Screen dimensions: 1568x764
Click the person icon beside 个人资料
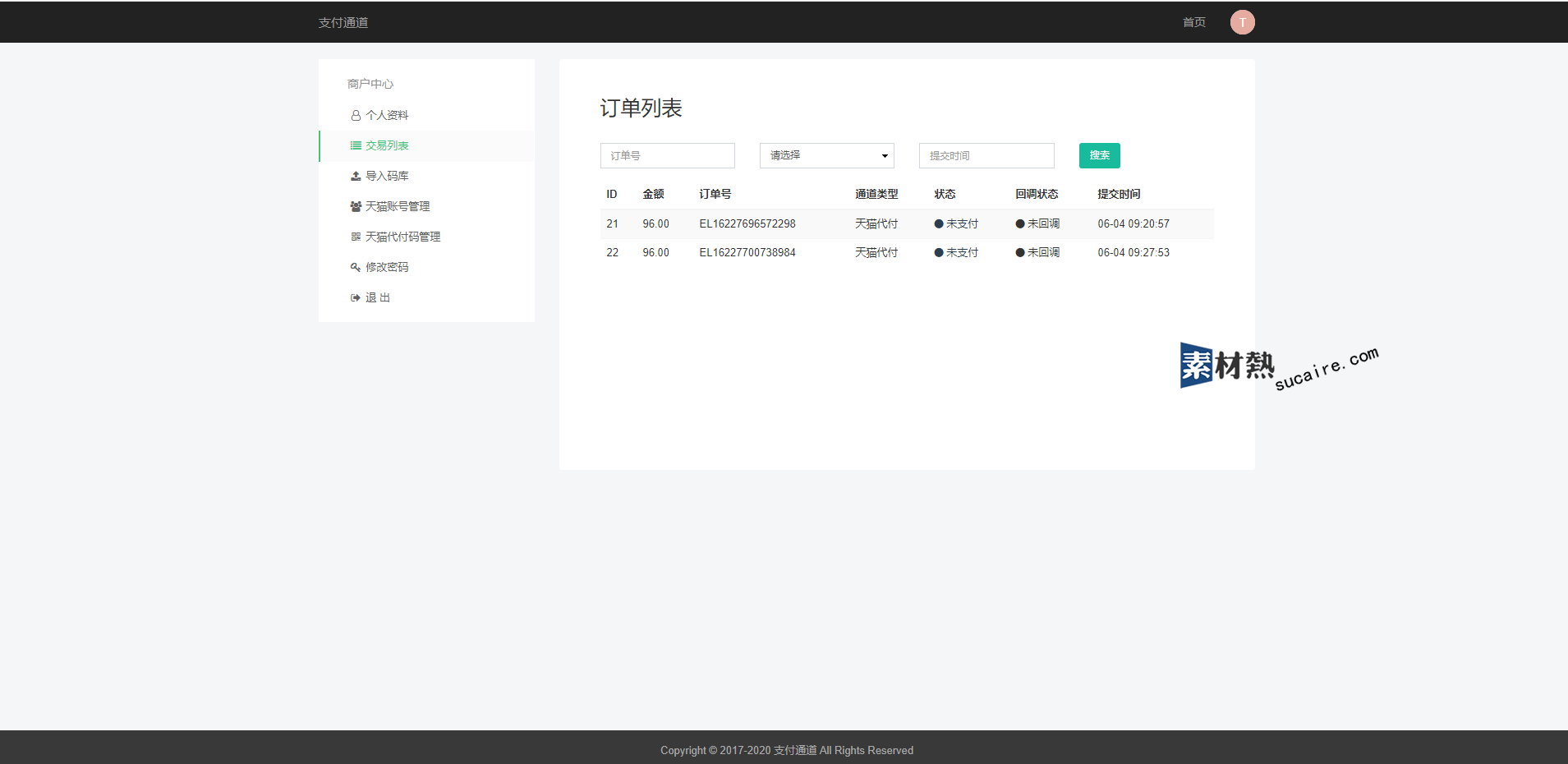(356, 116)
